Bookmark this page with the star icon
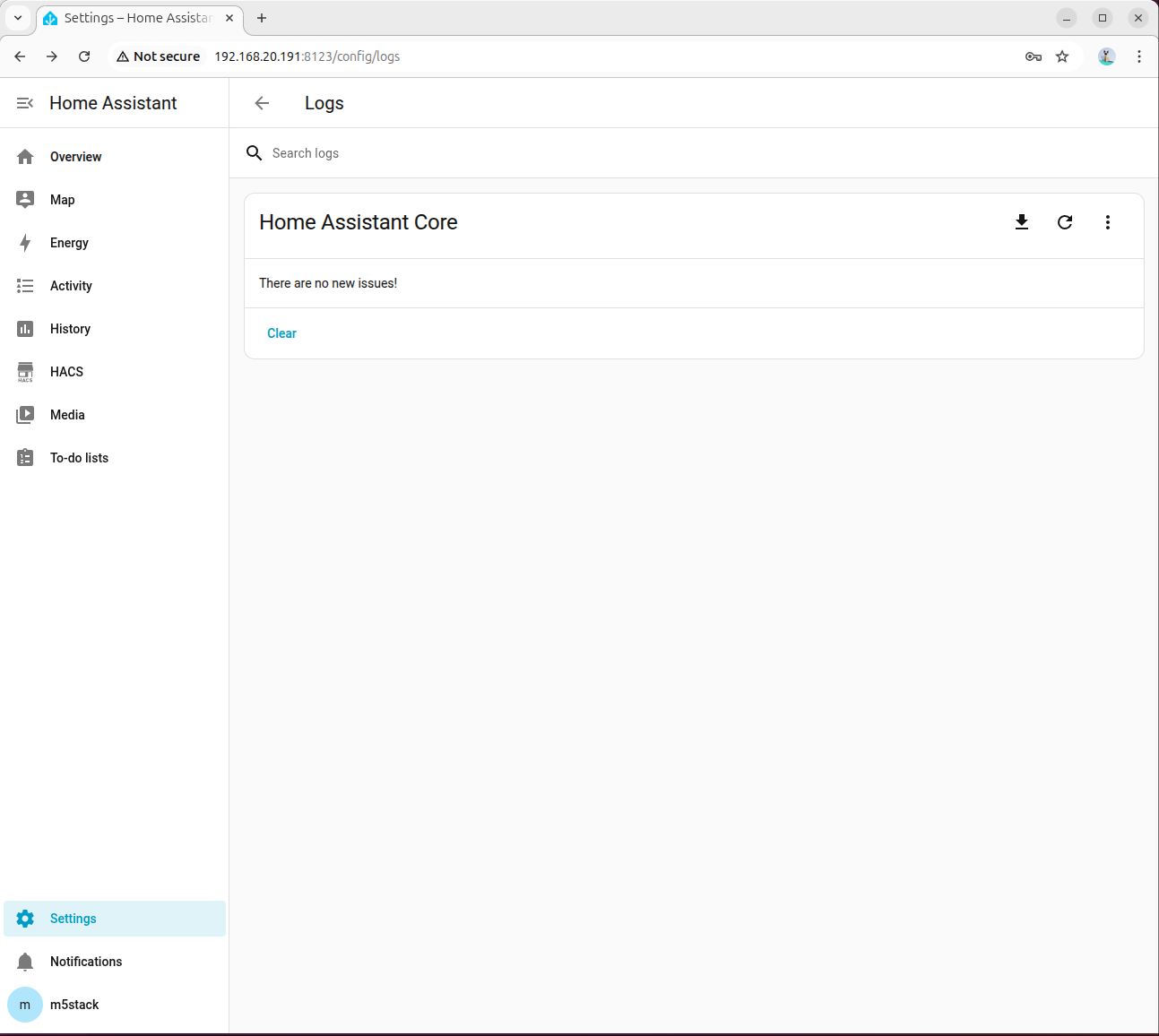This screenshot has height=1036, width=1159. [1062, 56]
